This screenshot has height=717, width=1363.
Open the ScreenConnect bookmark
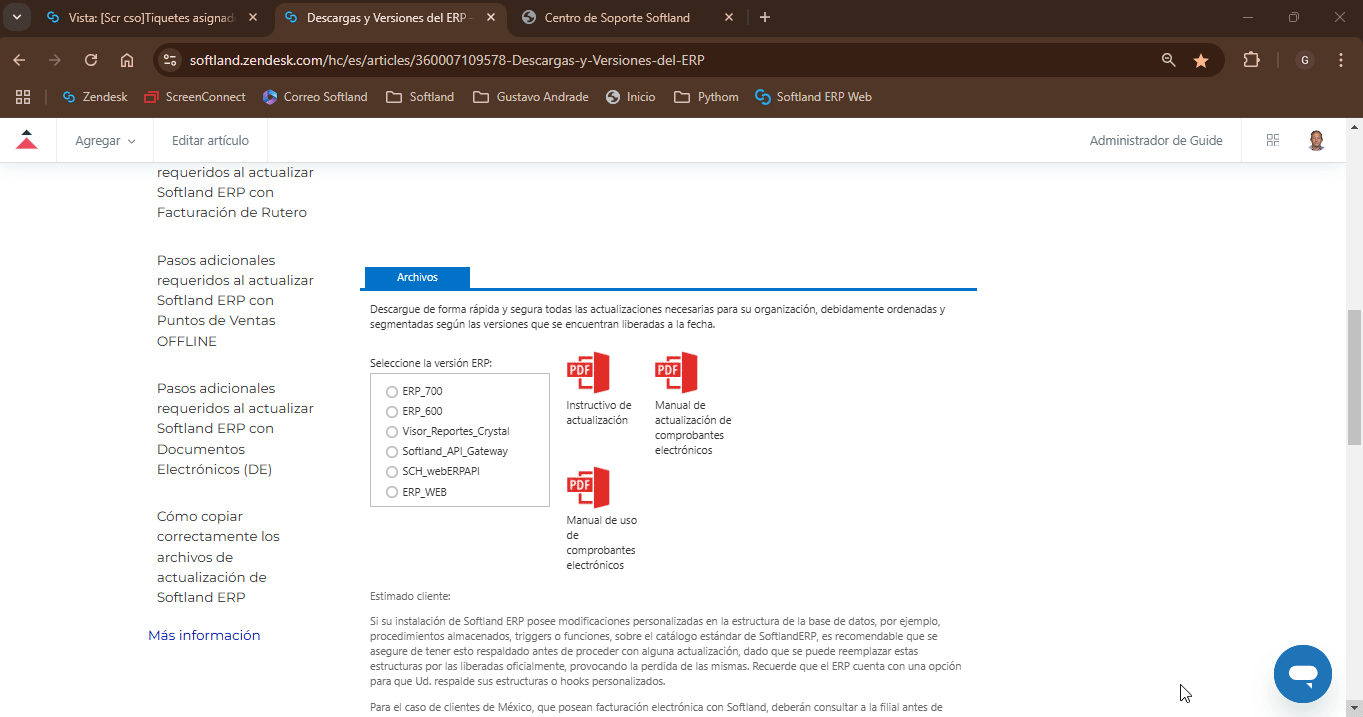click(194, 97)
